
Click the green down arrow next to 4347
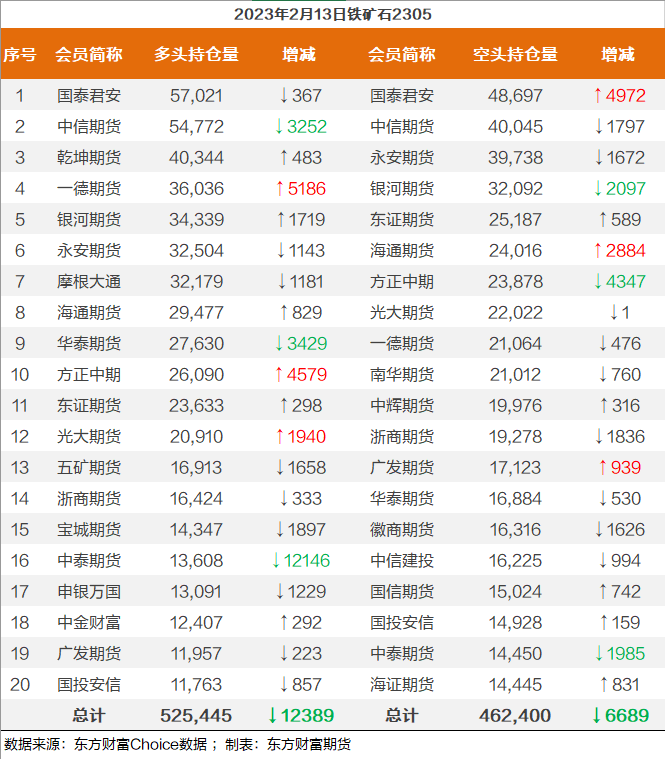[598, 282]
